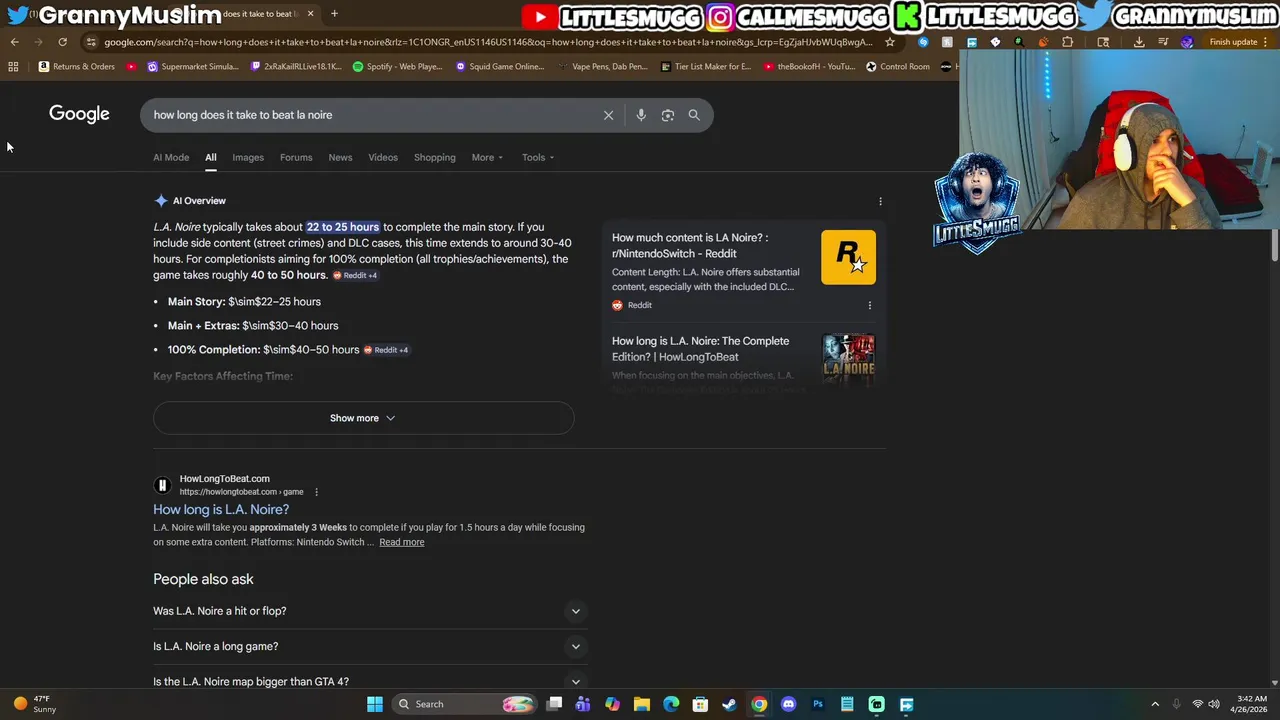Open three-dot menu beside HowLongToBeat result
Viewport: 1280px width, 720px height.
316,492
